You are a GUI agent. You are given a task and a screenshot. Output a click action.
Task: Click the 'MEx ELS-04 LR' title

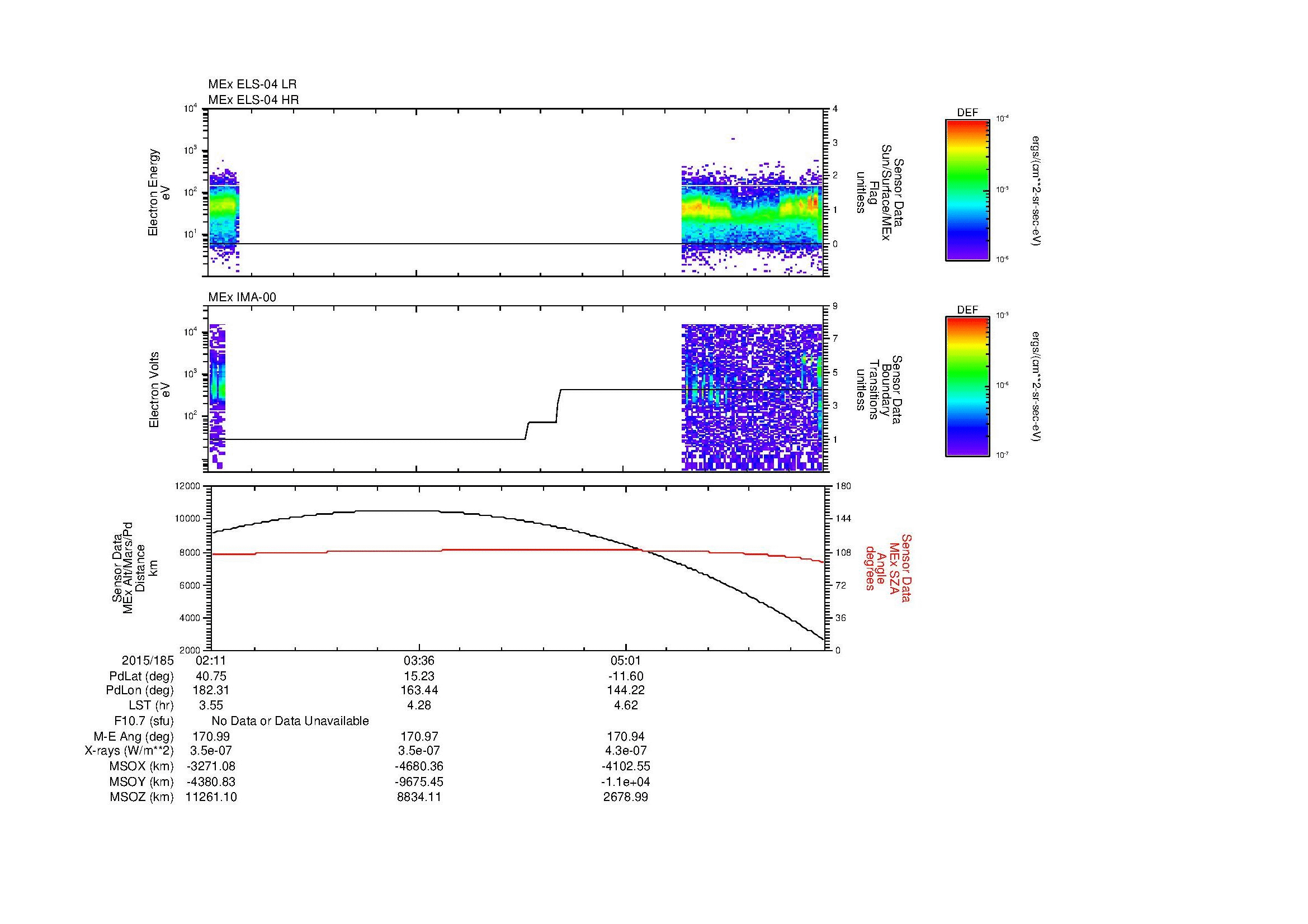coord(252,84)
